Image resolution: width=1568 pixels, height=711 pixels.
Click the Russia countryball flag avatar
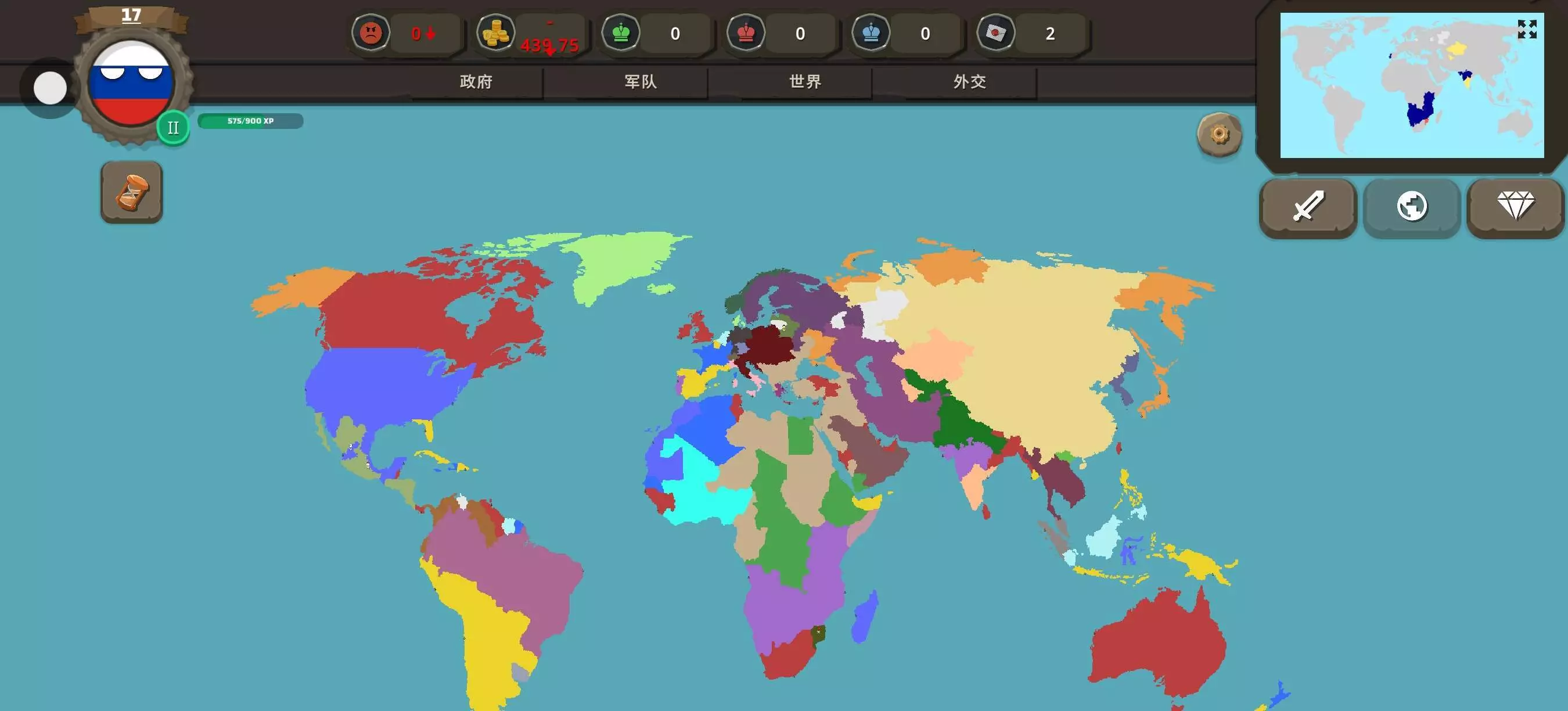(x=130, y=84)
